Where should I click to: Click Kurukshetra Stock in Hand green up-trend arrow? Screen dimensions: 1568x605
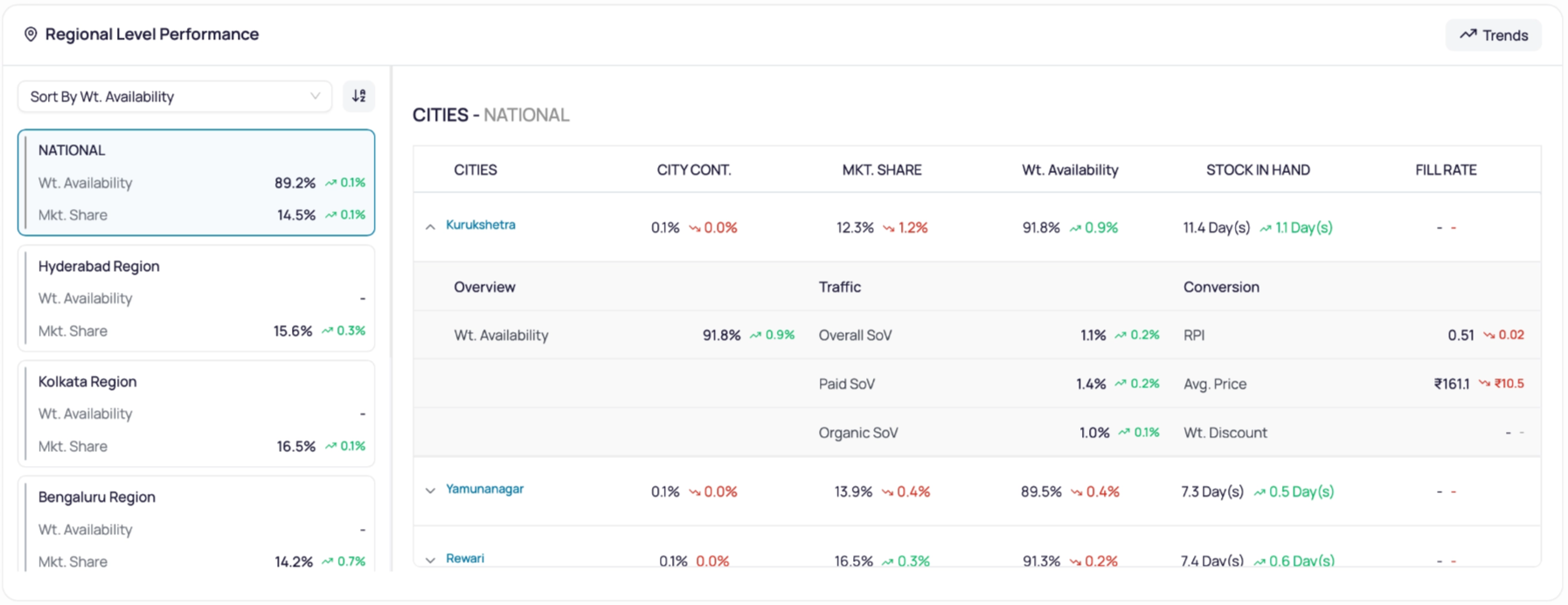tap(1265, 228)
